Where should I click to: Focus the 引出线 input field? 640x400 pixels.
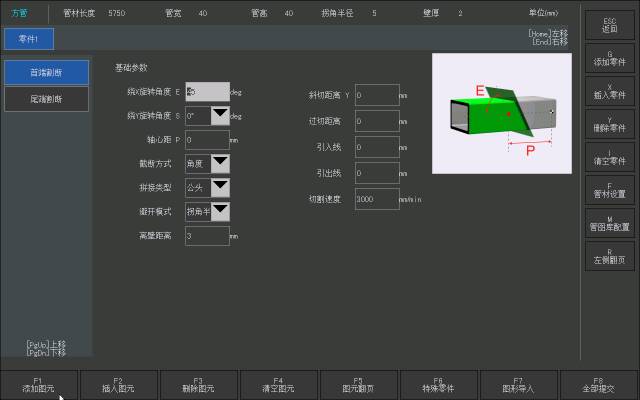pyautogui.click(x=377, y=173)
